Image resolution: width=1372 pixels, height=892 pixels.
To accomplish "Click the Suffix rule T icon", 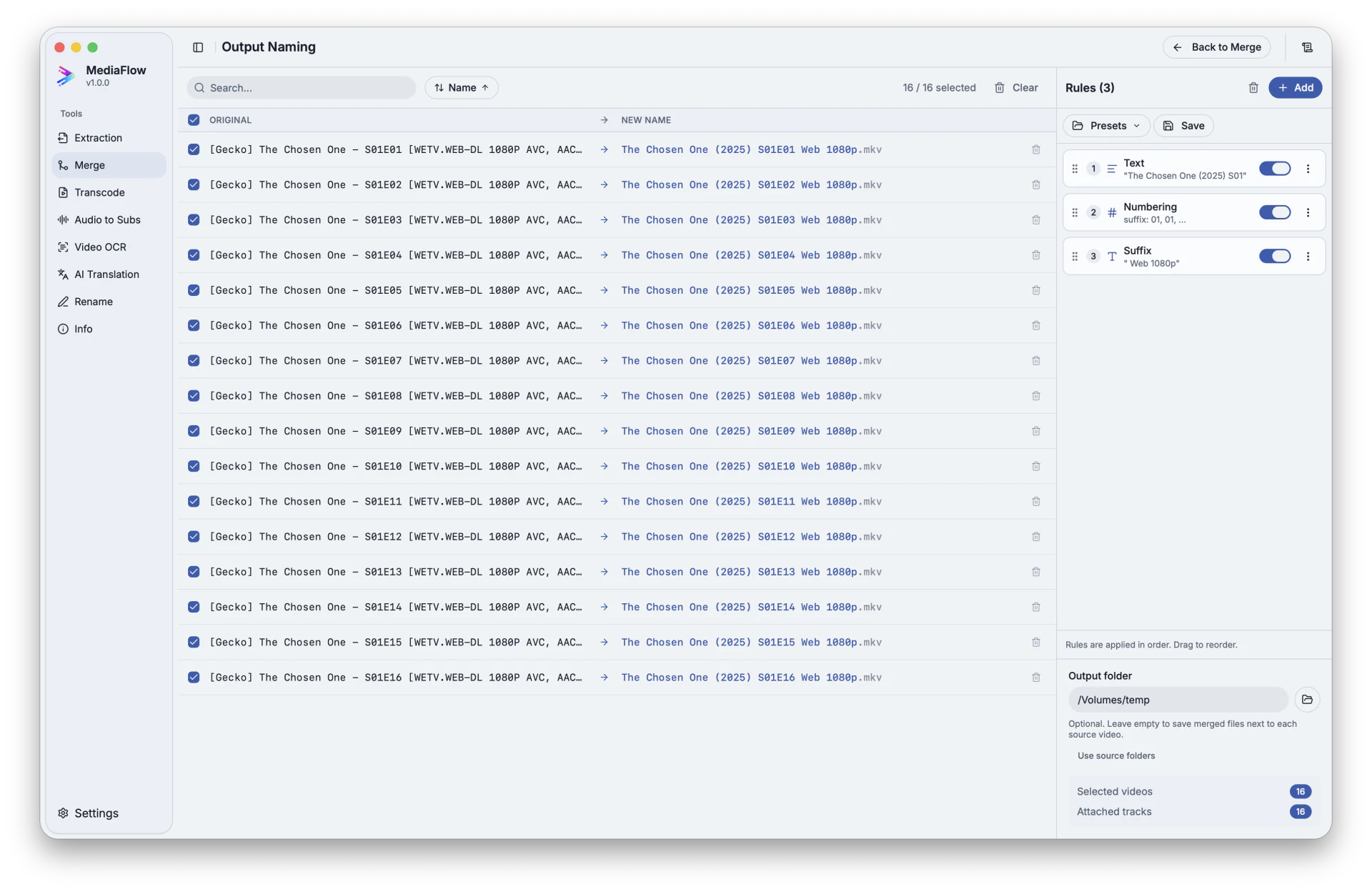I will click(x=1112, y=256).
